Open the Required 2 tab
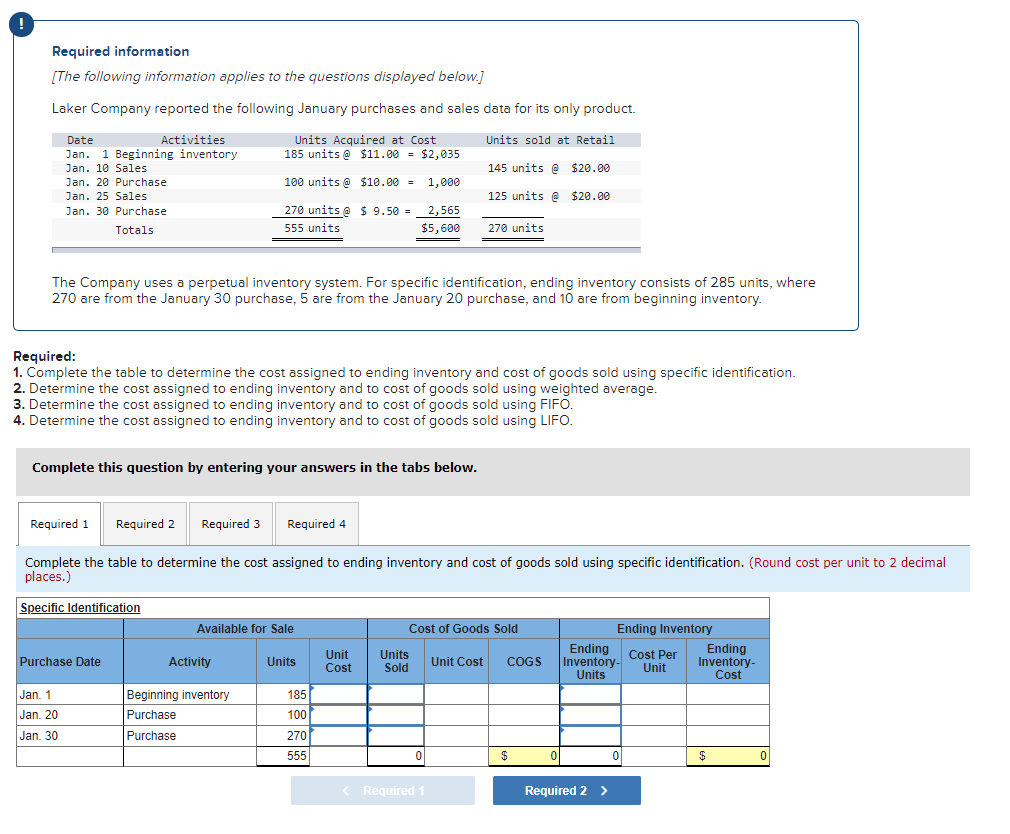Screen dimensions: 1010x834 pos(145,524)
